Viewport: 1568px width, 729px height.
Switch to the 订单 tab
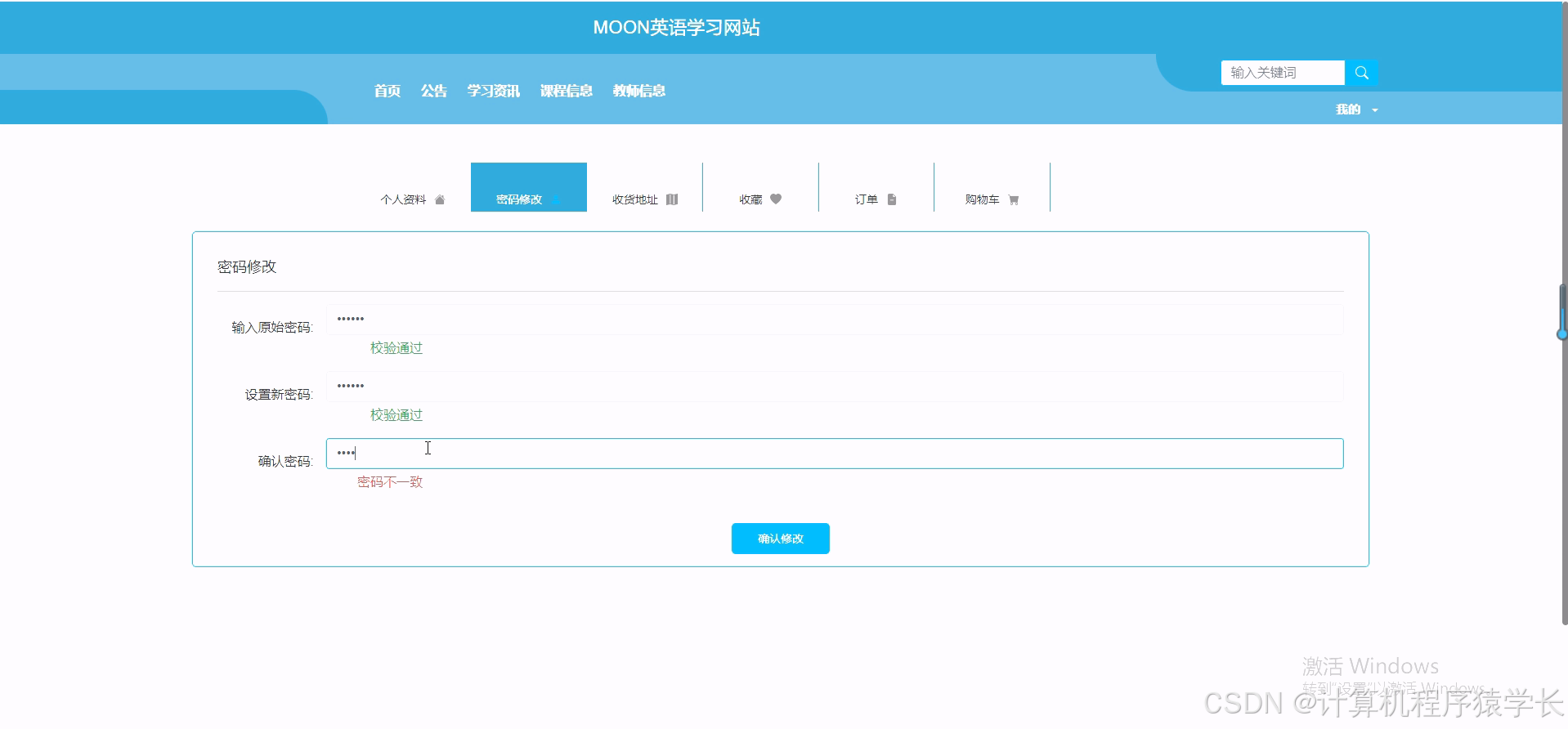coord(876,187)
